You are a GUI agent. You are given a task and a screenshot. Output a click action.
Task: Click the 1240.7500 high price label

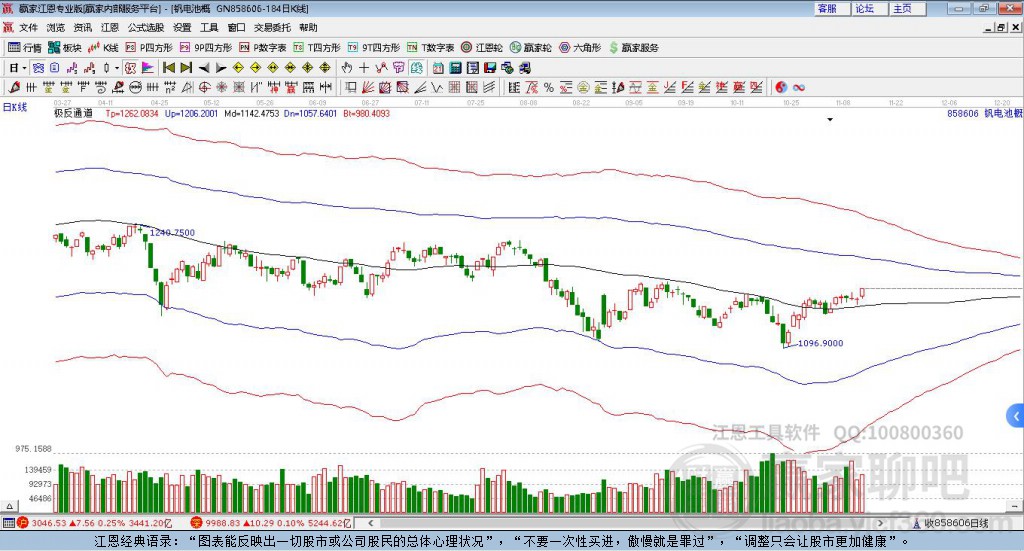(x=172, y=233)
